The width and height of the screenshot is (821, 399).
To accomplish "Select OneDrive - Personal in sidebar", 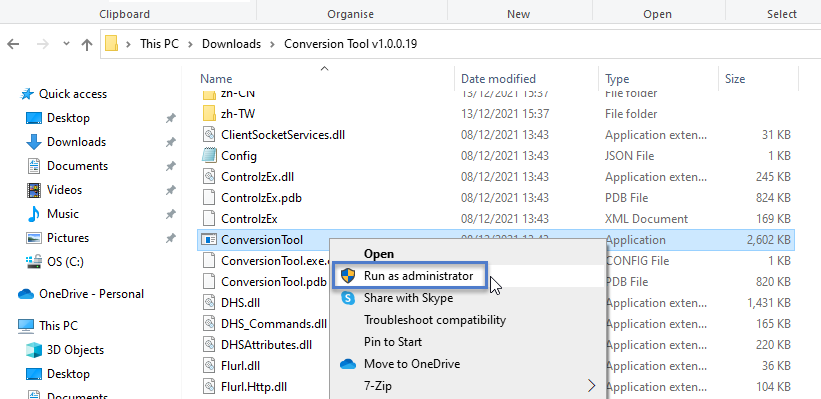I will (x=91, y=294).
